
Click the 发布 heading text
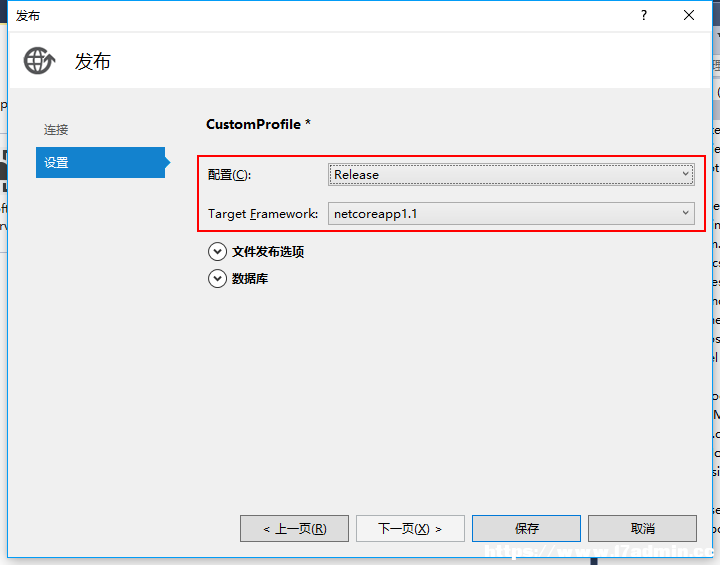(x=93, y=62)
